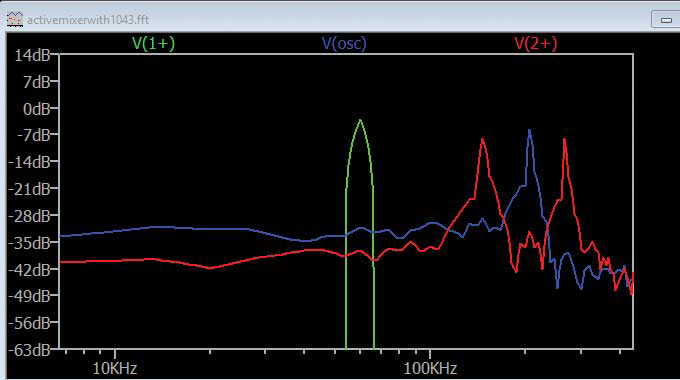
Task: Click the -7dB vertical axis label
Action: [x=33, y=136]
